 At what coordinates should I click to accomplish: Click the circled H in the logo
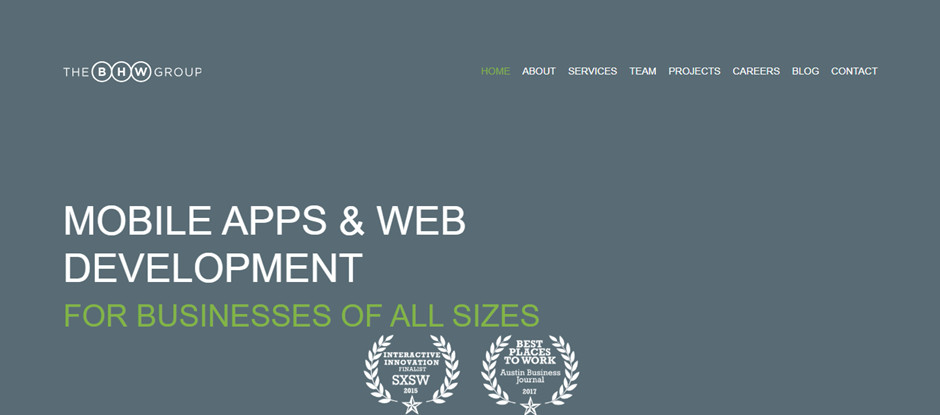pos(122,72)
